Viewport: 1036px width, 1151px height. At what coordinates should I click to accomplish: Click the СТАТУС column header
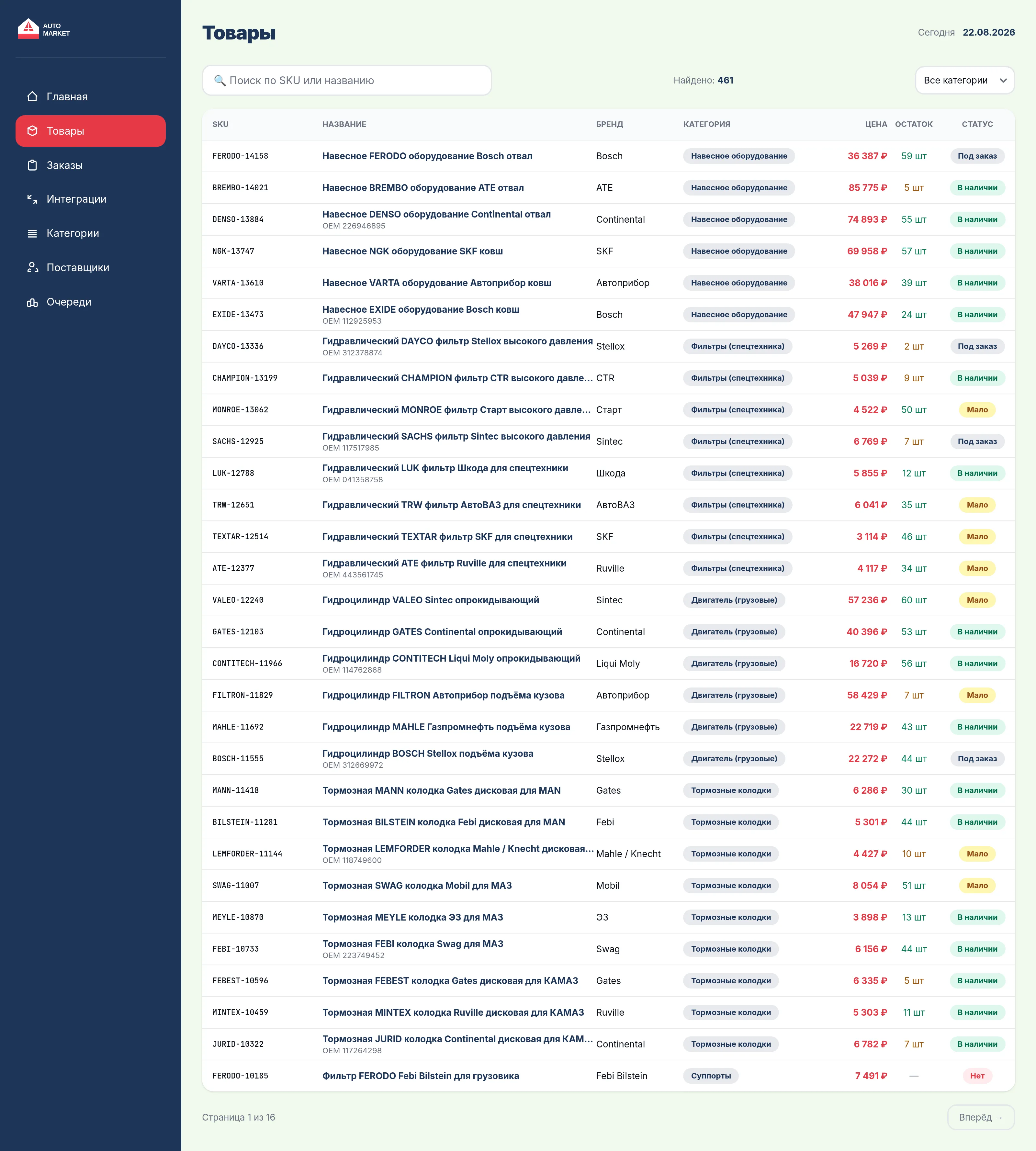pos(977,124)
